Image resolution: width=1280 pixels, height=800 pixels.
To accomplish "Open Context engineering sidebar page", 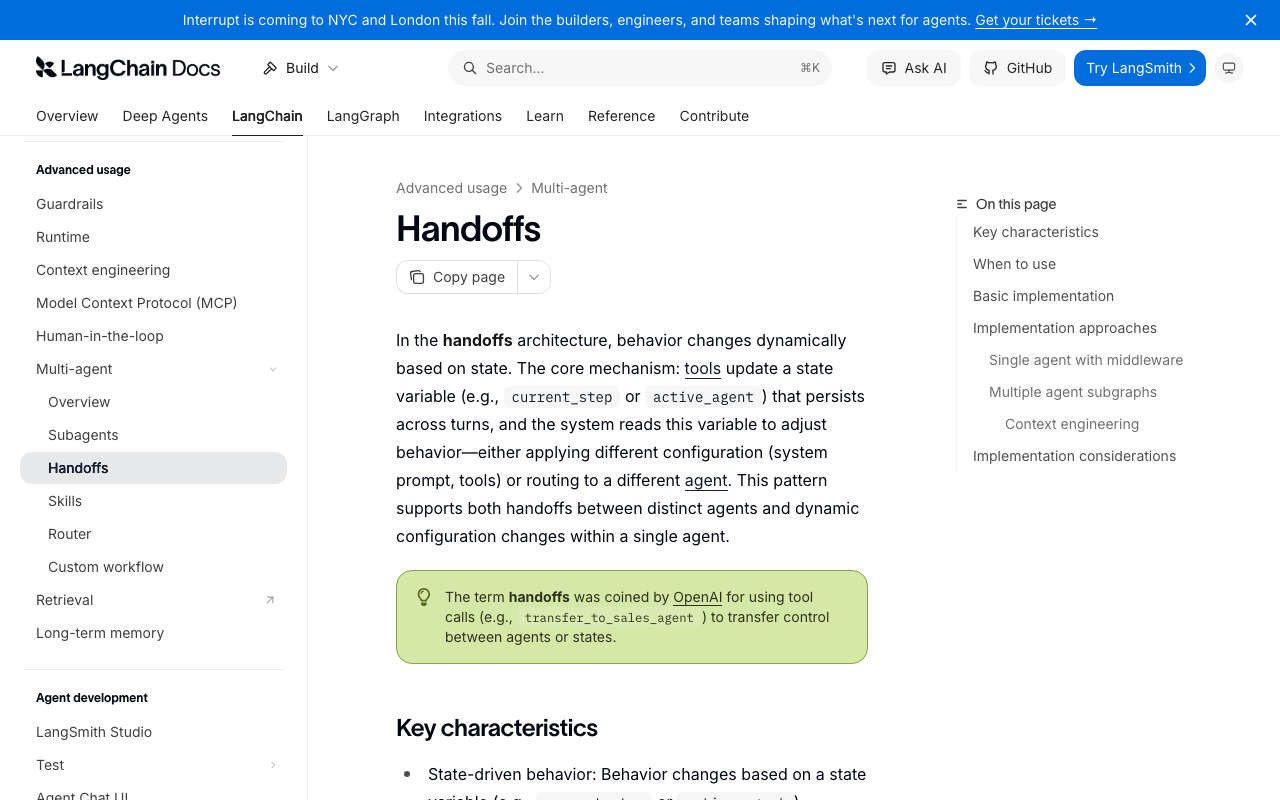I will [x=153, y=270].
